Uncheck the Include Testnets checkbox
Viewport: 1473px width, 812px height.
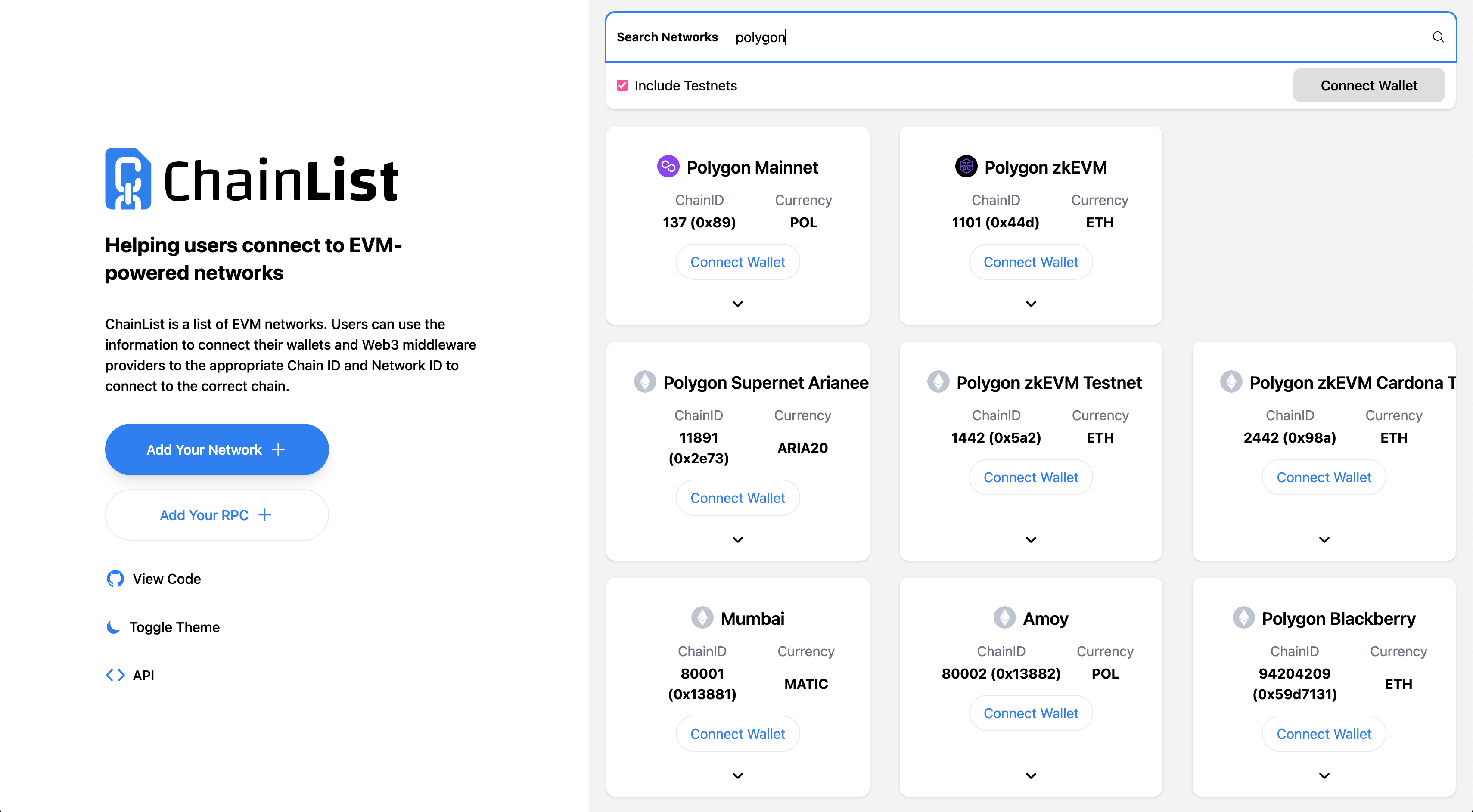622,85
